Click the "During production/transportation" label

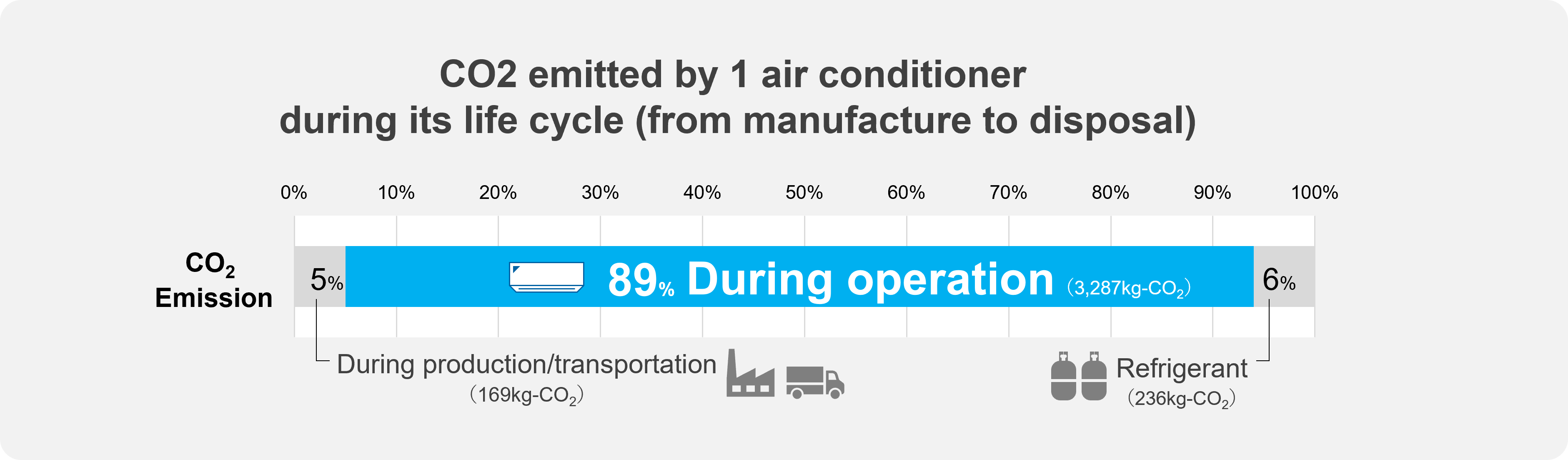[x=526, y=364]
